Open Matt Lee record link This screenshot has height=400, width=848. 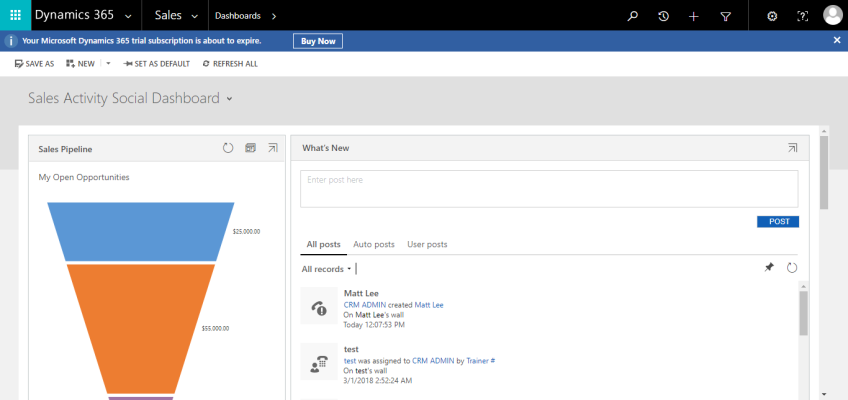429,305
